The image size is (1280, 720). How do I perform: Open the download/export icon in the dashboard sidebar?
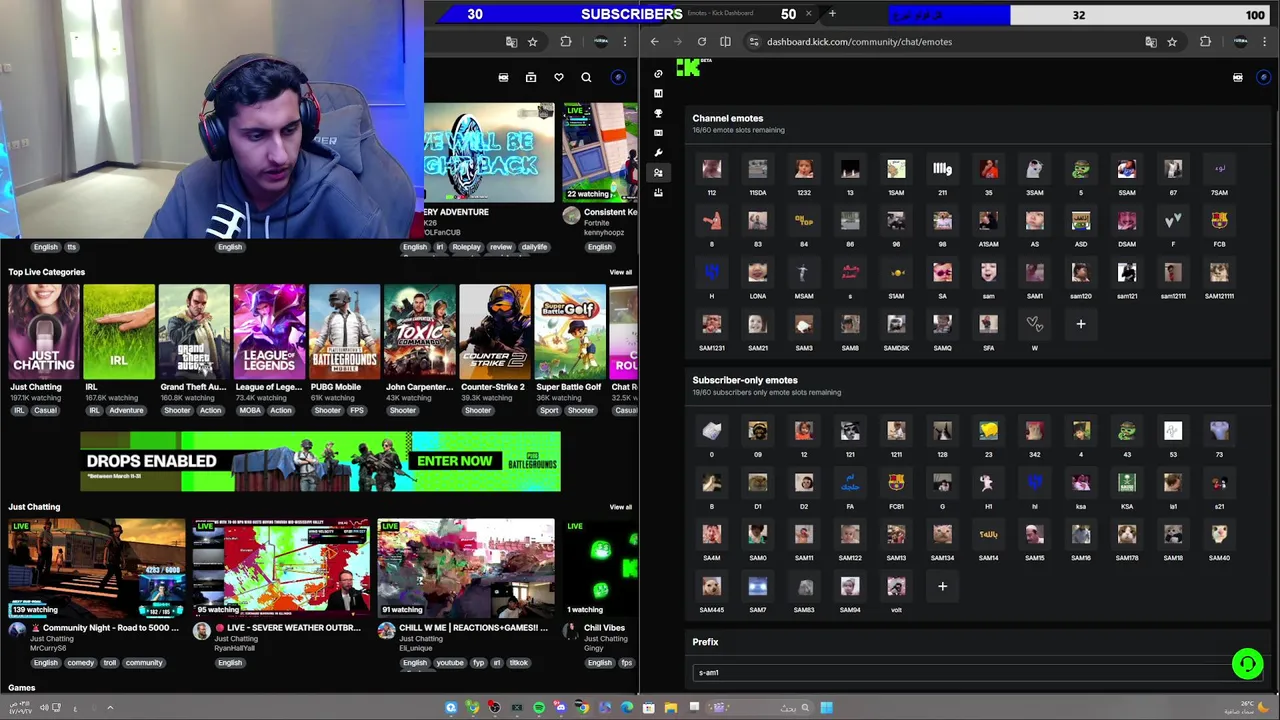(x=658, y=193)
